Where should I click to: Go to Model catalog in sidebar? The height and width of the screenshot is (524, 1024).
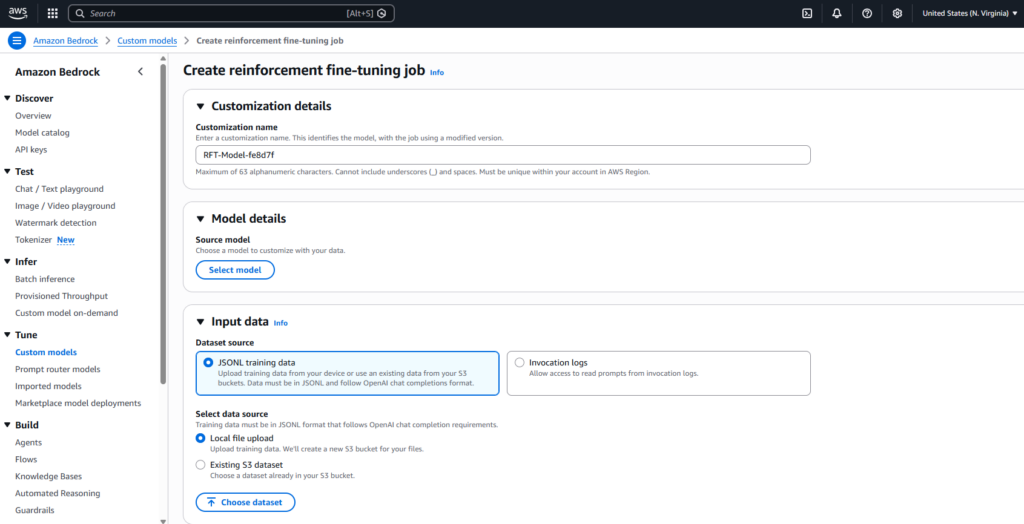42,132
